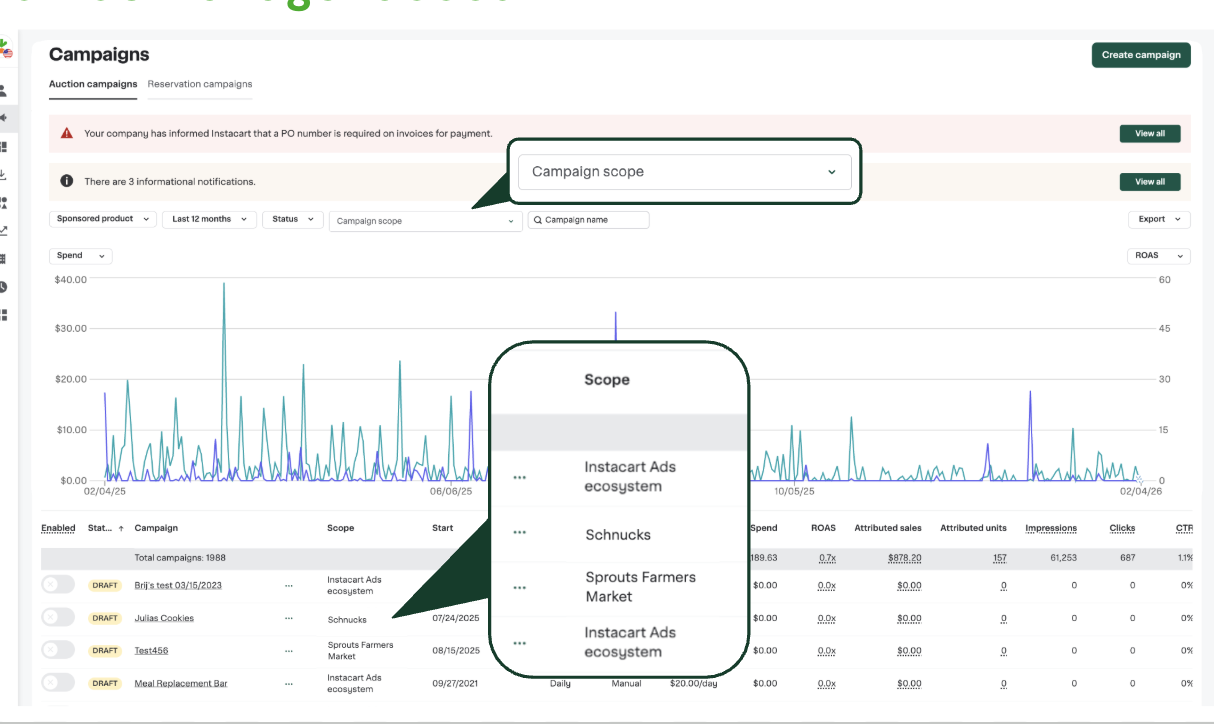The image size is (1214, 724).
Task: Open the account person icon in sidebar
Action: coord(4,90)
